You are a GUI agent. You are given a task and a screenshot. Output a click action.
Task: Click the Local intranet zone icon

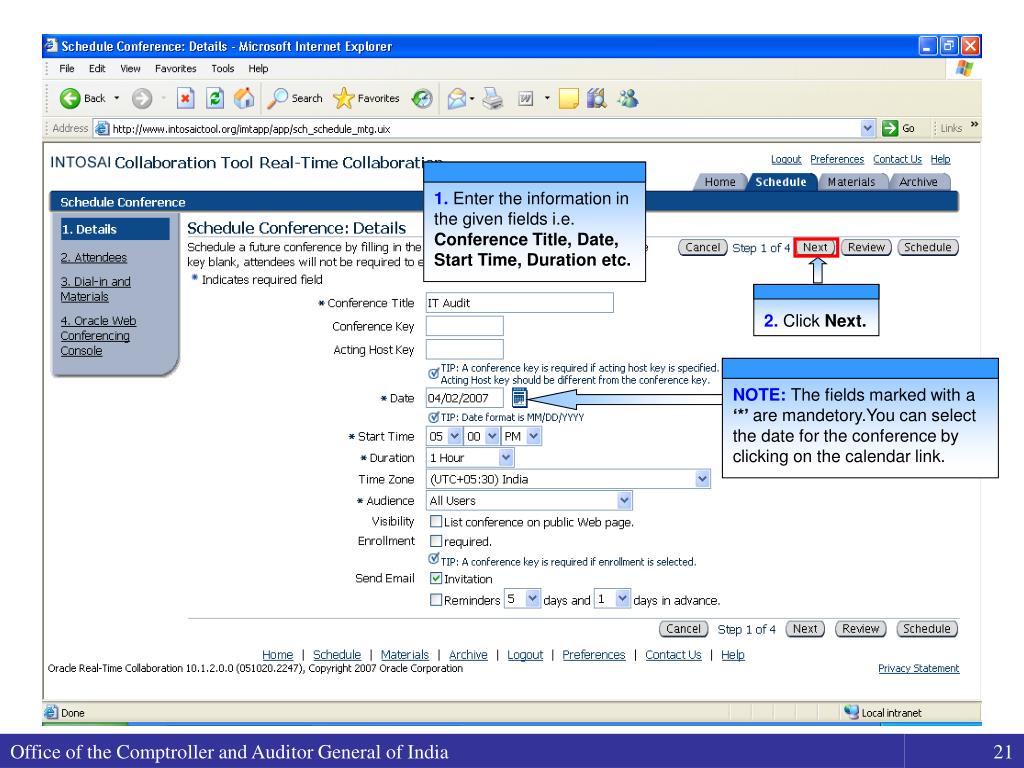(851, 712)
